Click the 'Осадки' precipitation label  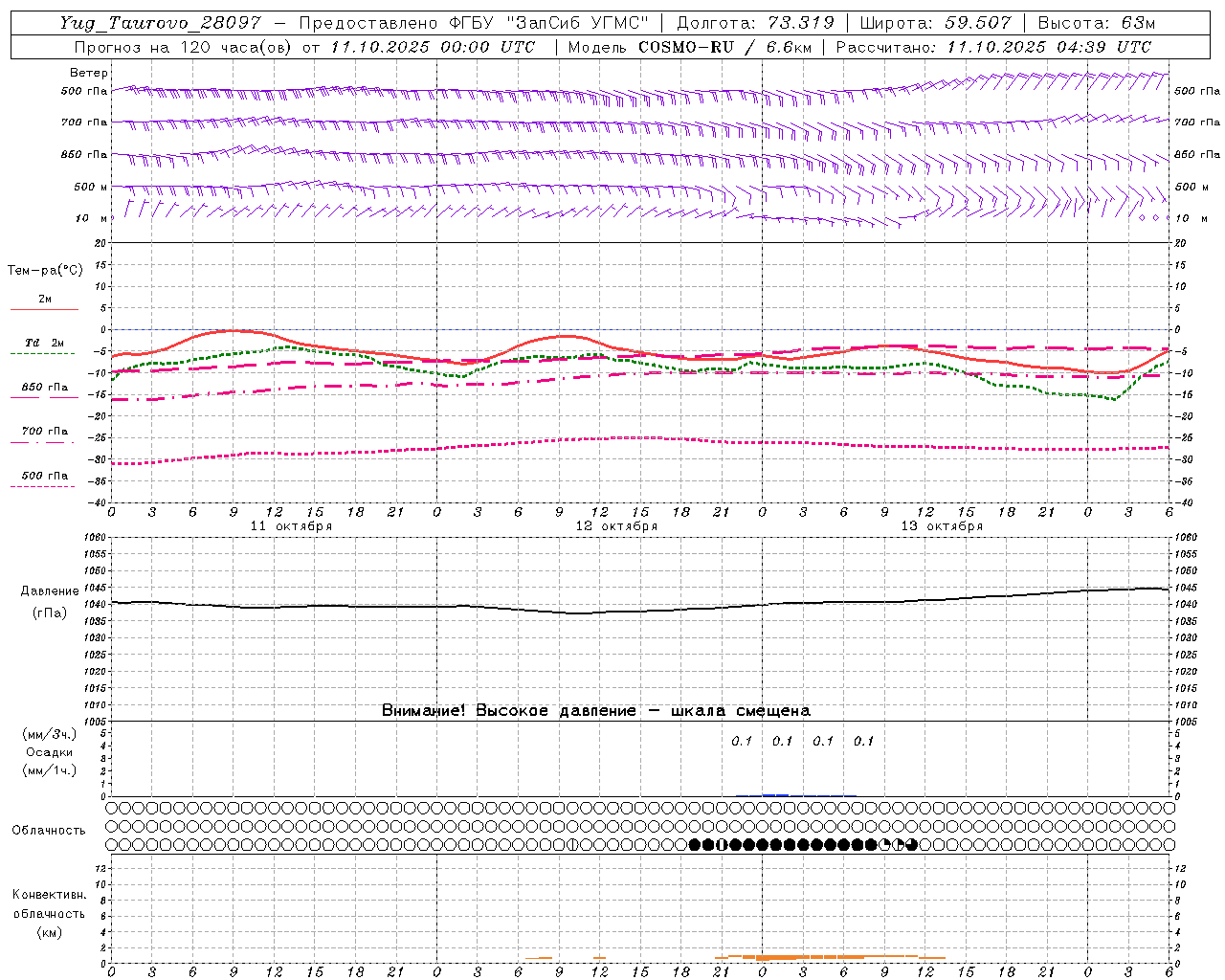(50, 752)
